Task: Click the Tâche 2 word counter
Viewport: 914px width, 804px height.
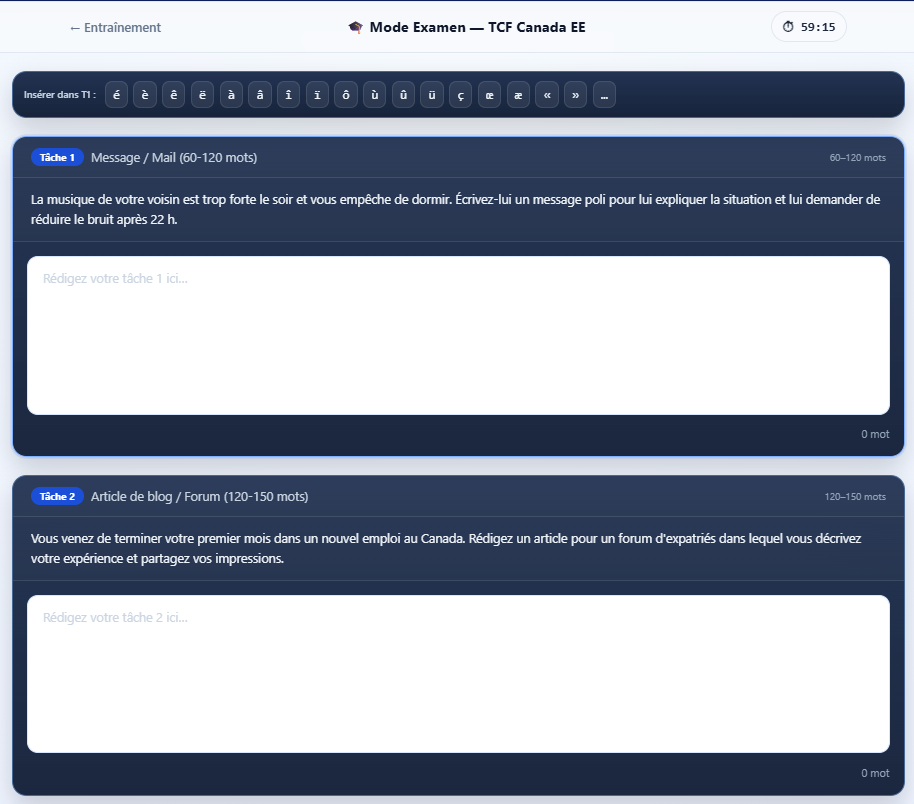Action: (x=874, y=773)
